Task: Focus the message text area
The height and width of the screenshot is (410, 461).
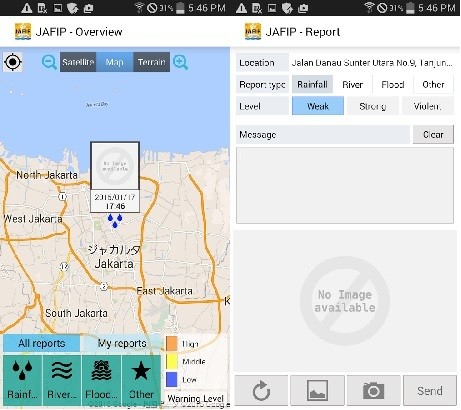Action: 345,185
